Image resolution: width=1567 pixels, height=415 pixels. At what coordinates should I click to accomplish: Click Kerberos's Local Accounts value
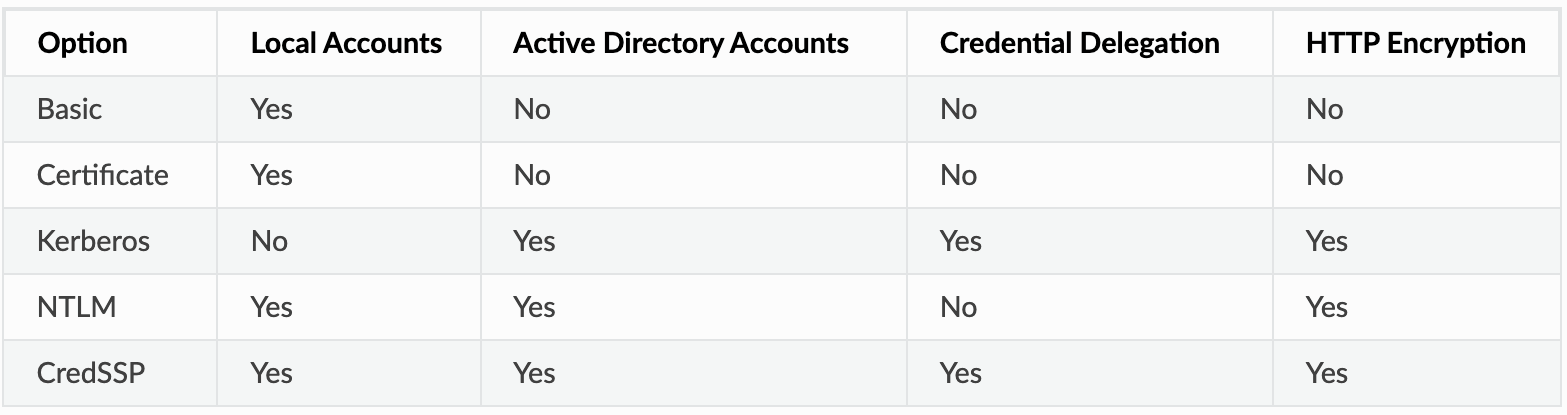pyautogui.click(x=269, y=241)
